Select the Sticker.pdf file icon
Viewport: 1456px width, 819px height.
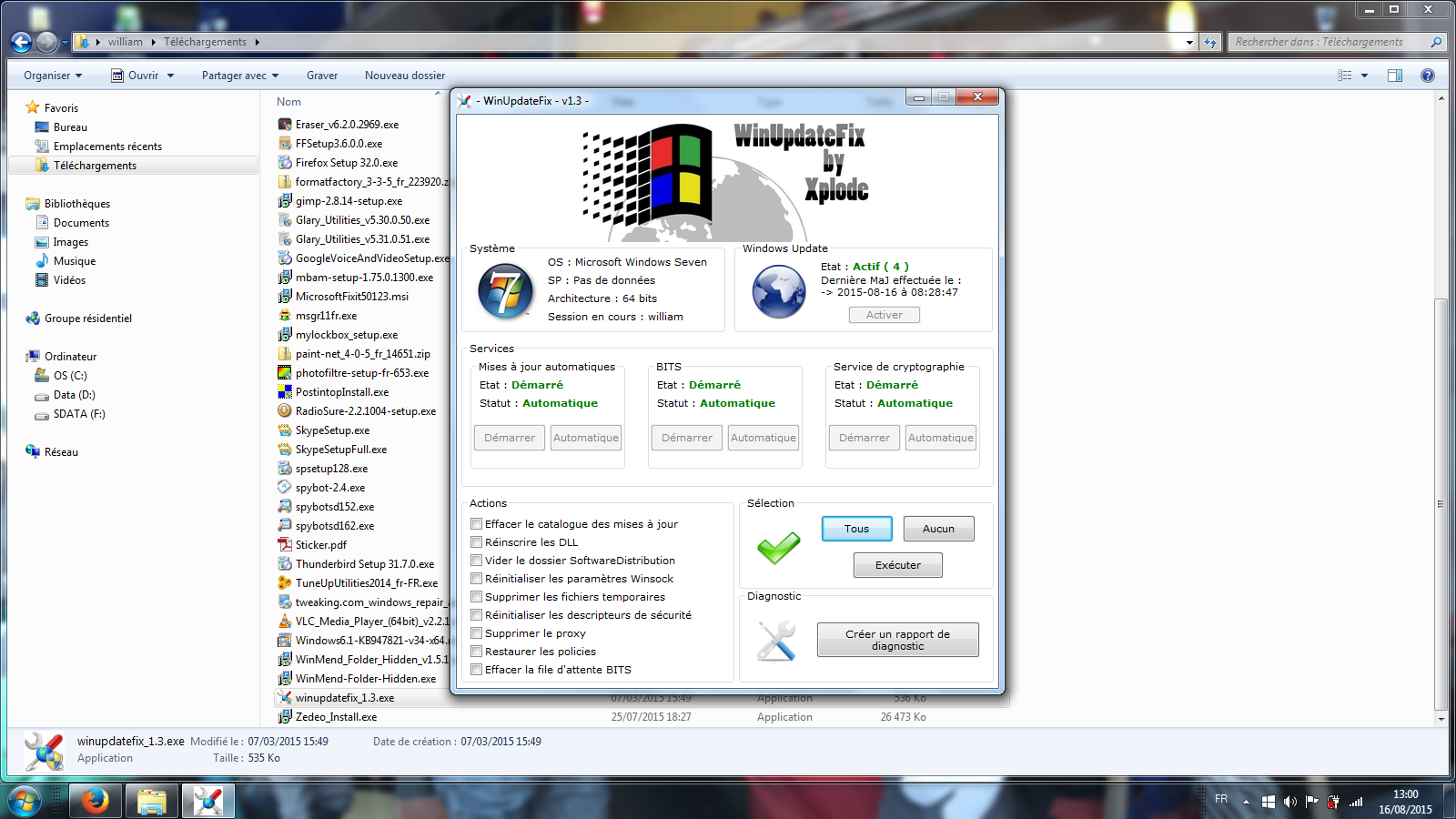(x=285, y=545)
